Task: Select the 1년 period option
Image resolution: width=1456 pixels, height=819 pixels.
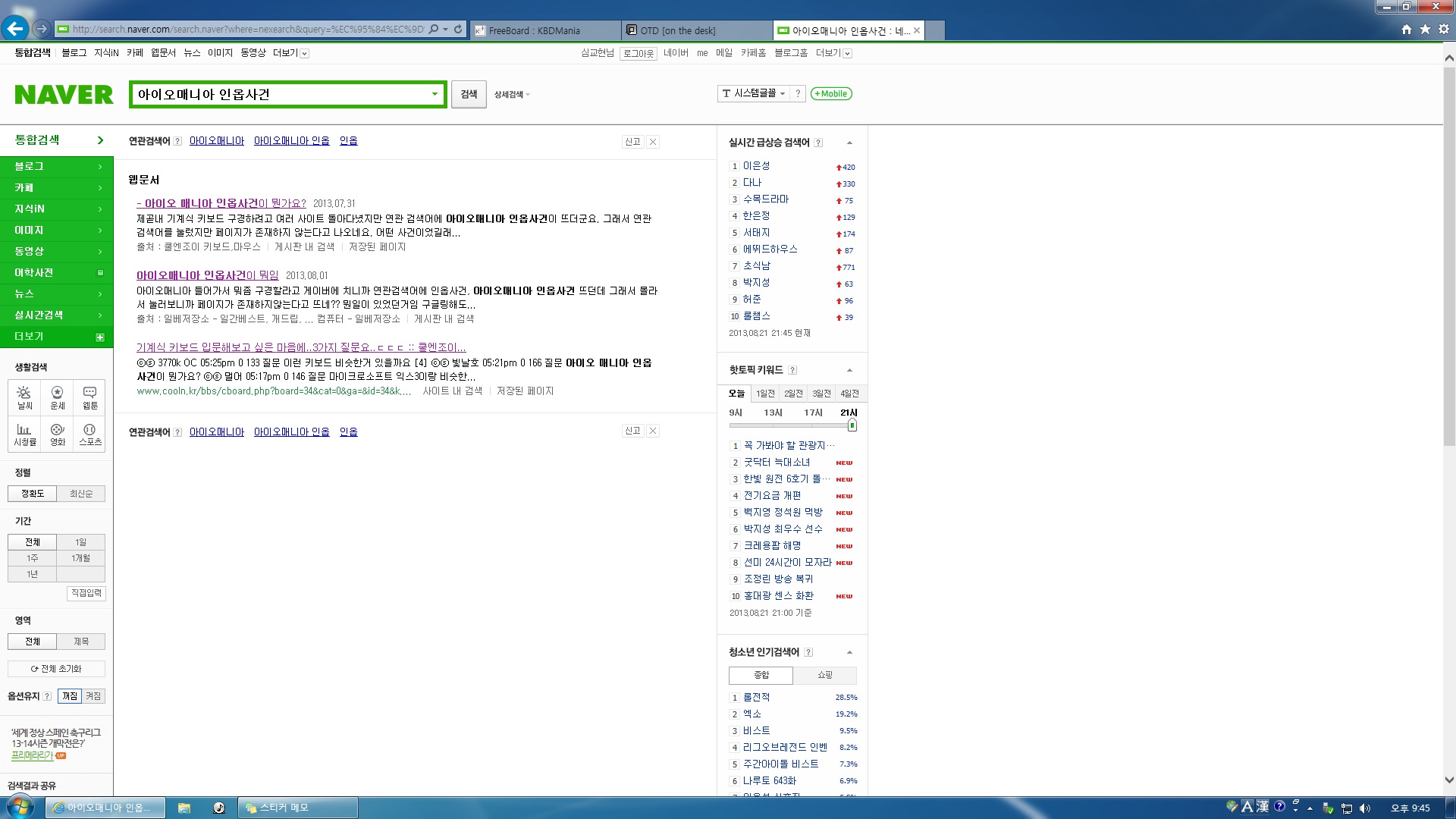Action: coord(33,574)
